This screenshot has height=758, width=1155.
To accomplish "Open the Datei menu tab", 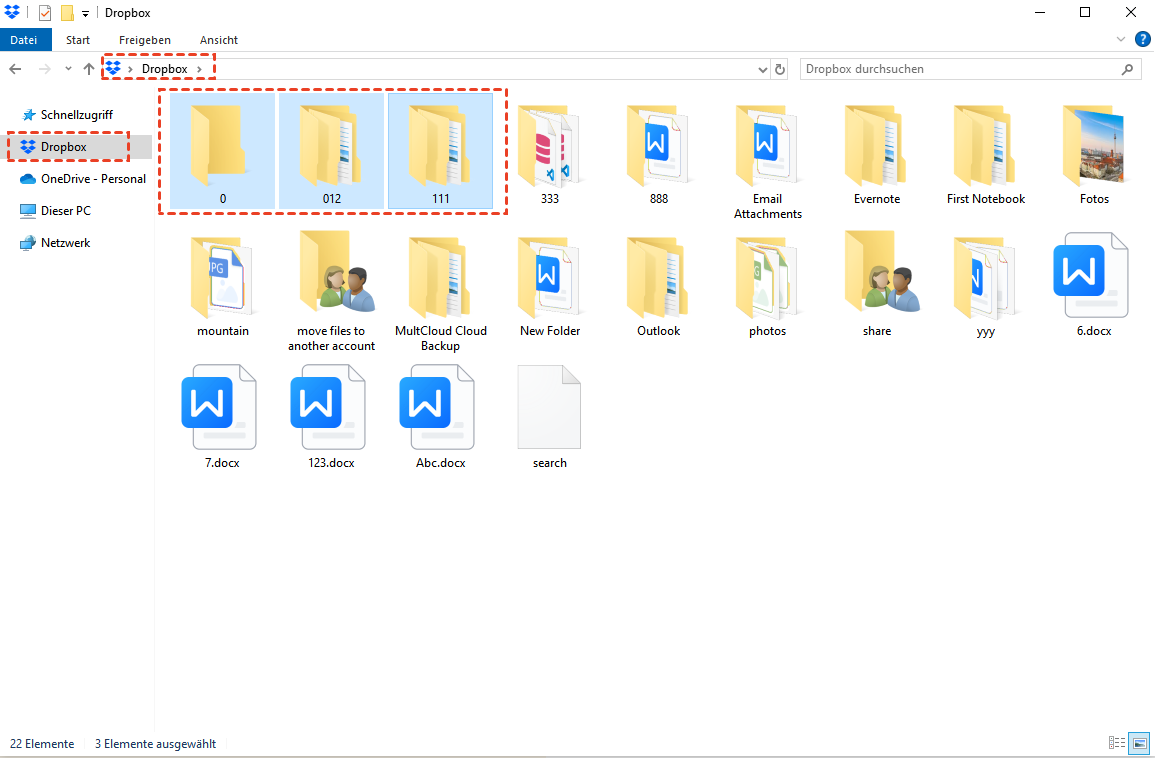I will (x=23, y=40).
